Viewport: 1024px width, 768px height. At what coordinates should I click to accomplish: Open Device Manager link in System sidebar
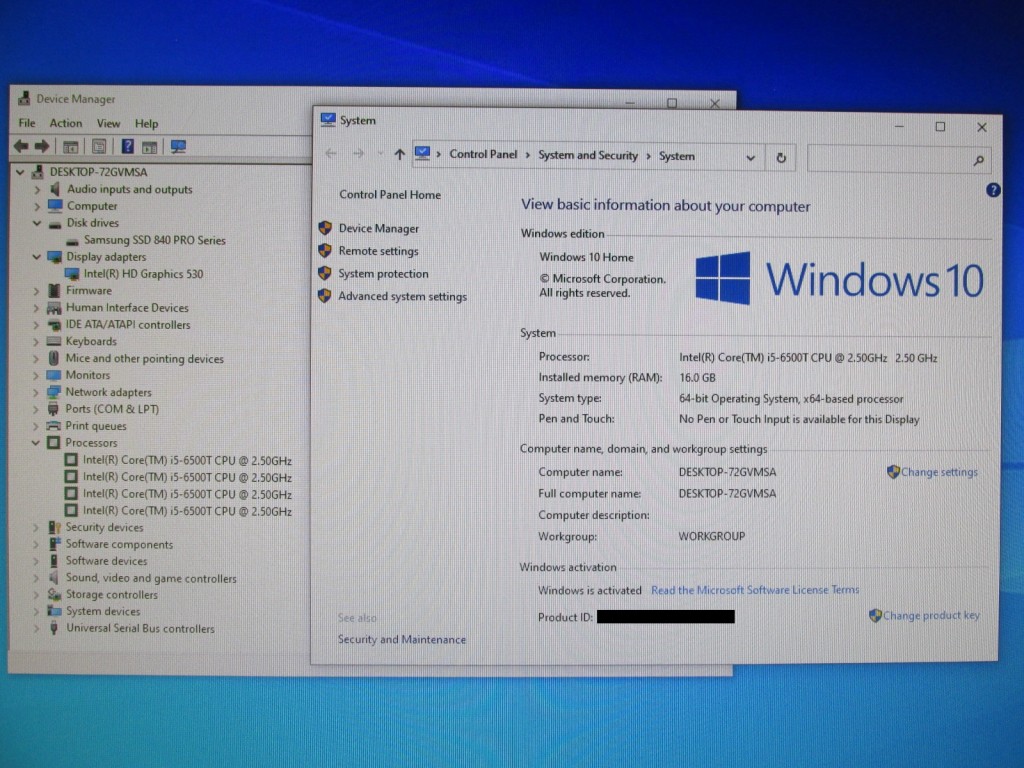pyautogui.click(x=379, y=229)
